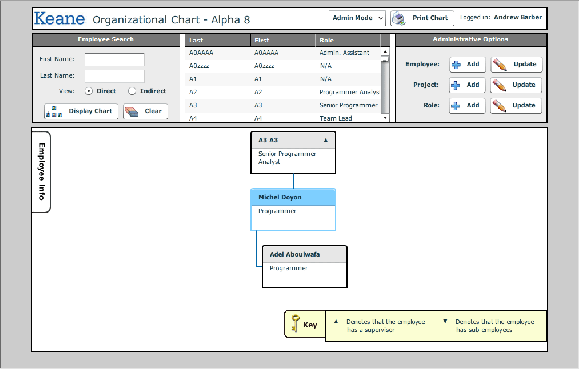
Task: Click the Print Chart button label
Action: coord(430,18)
